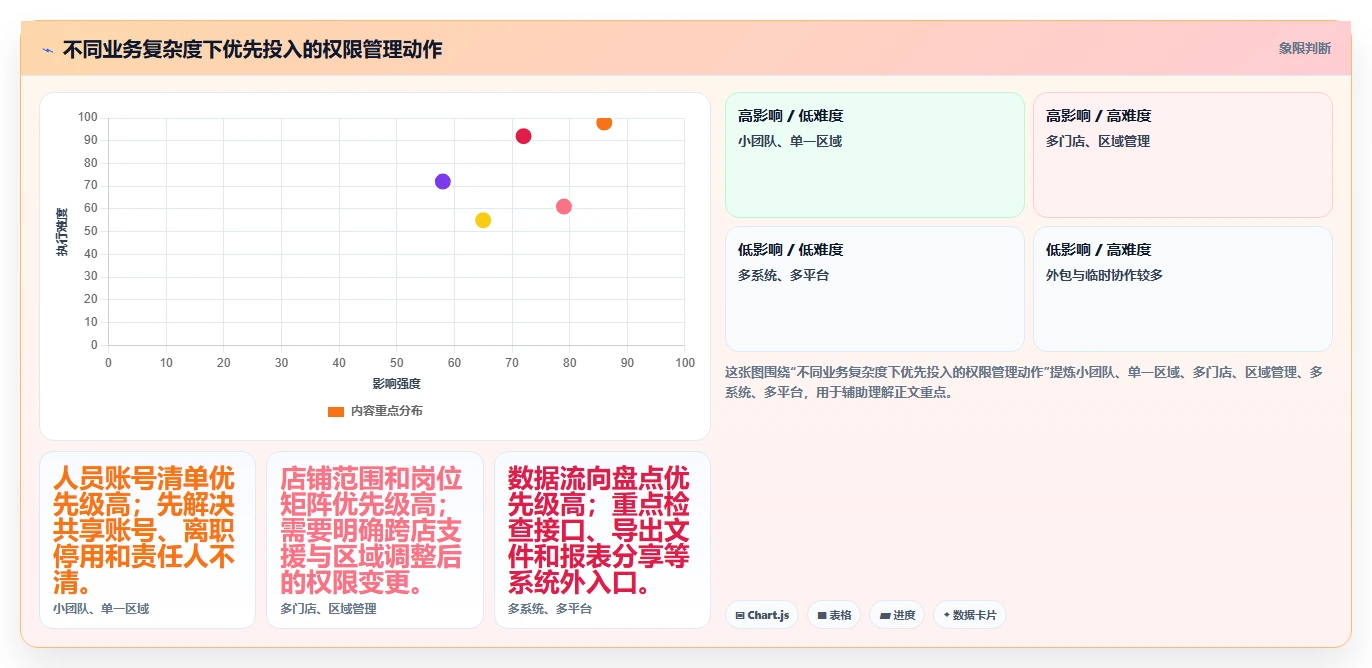Click 多门店、区域管理 under the pink card
This screenshot has width=1372, height=668.
point(328,608)
